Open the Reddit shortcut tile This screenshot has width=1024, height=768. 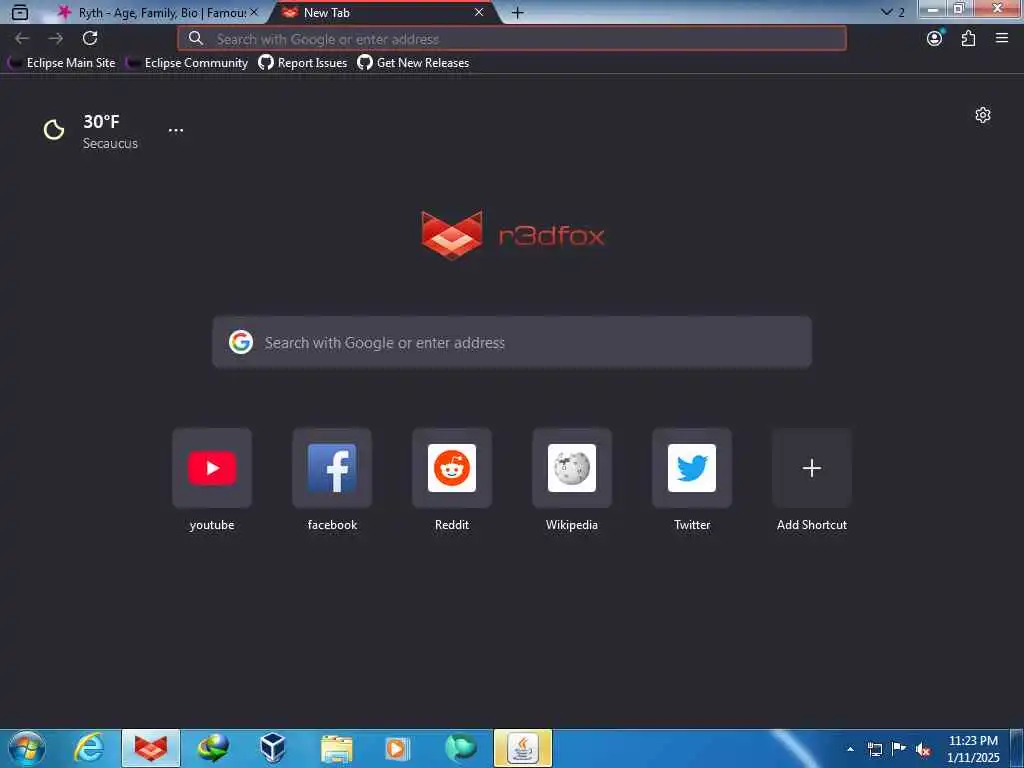452,468
